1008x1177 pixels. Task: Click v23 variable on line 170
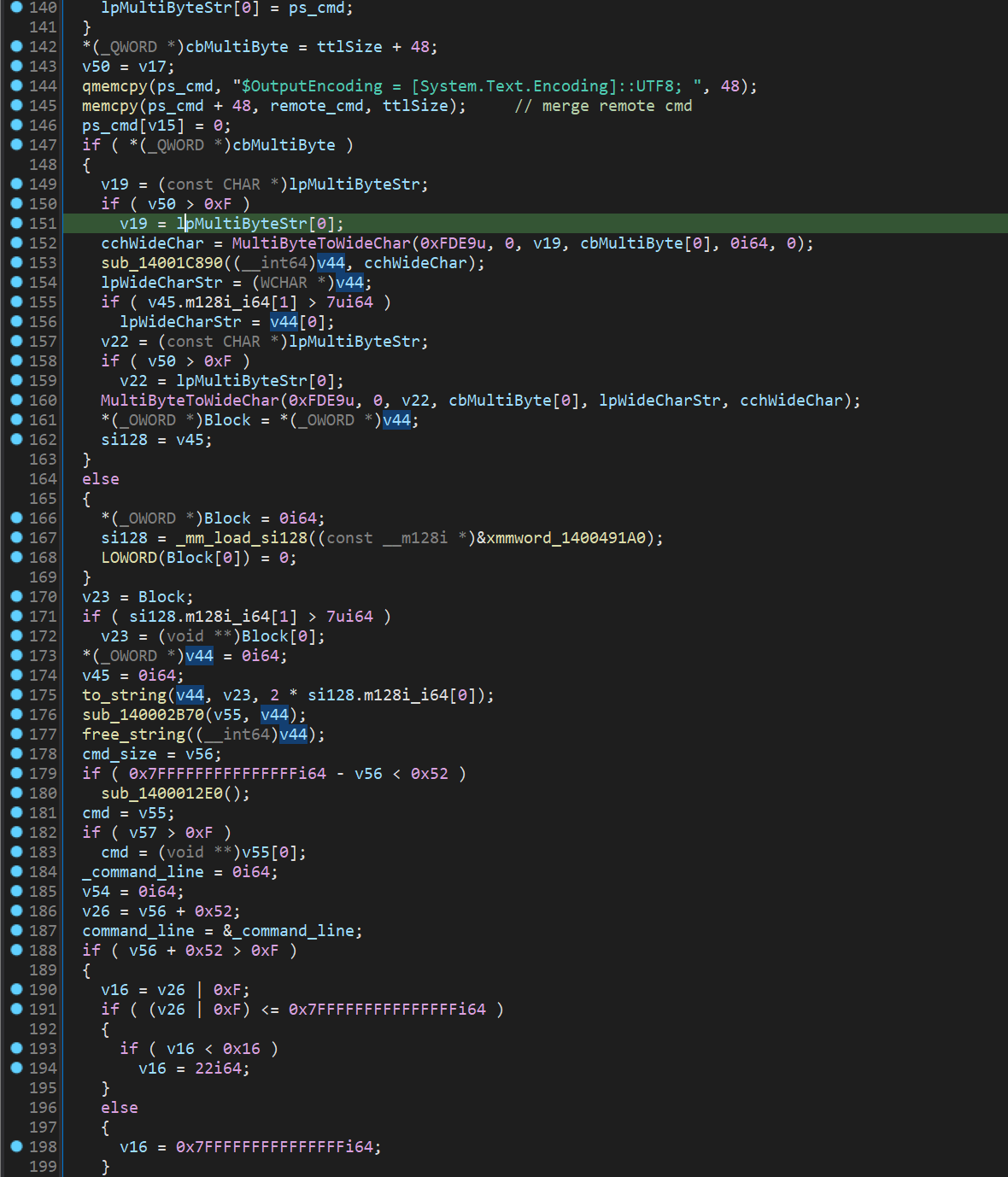pyautogui.click(x=96, y=597)
